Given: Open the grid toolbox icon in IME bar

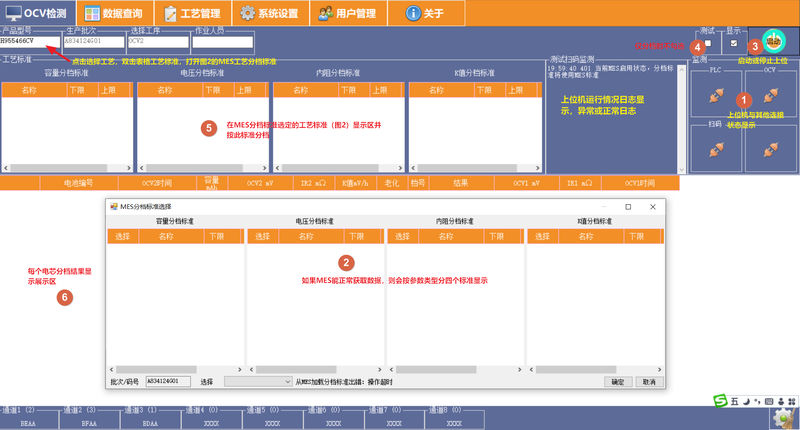Looking at the screenshot, I should pos(792,402).
